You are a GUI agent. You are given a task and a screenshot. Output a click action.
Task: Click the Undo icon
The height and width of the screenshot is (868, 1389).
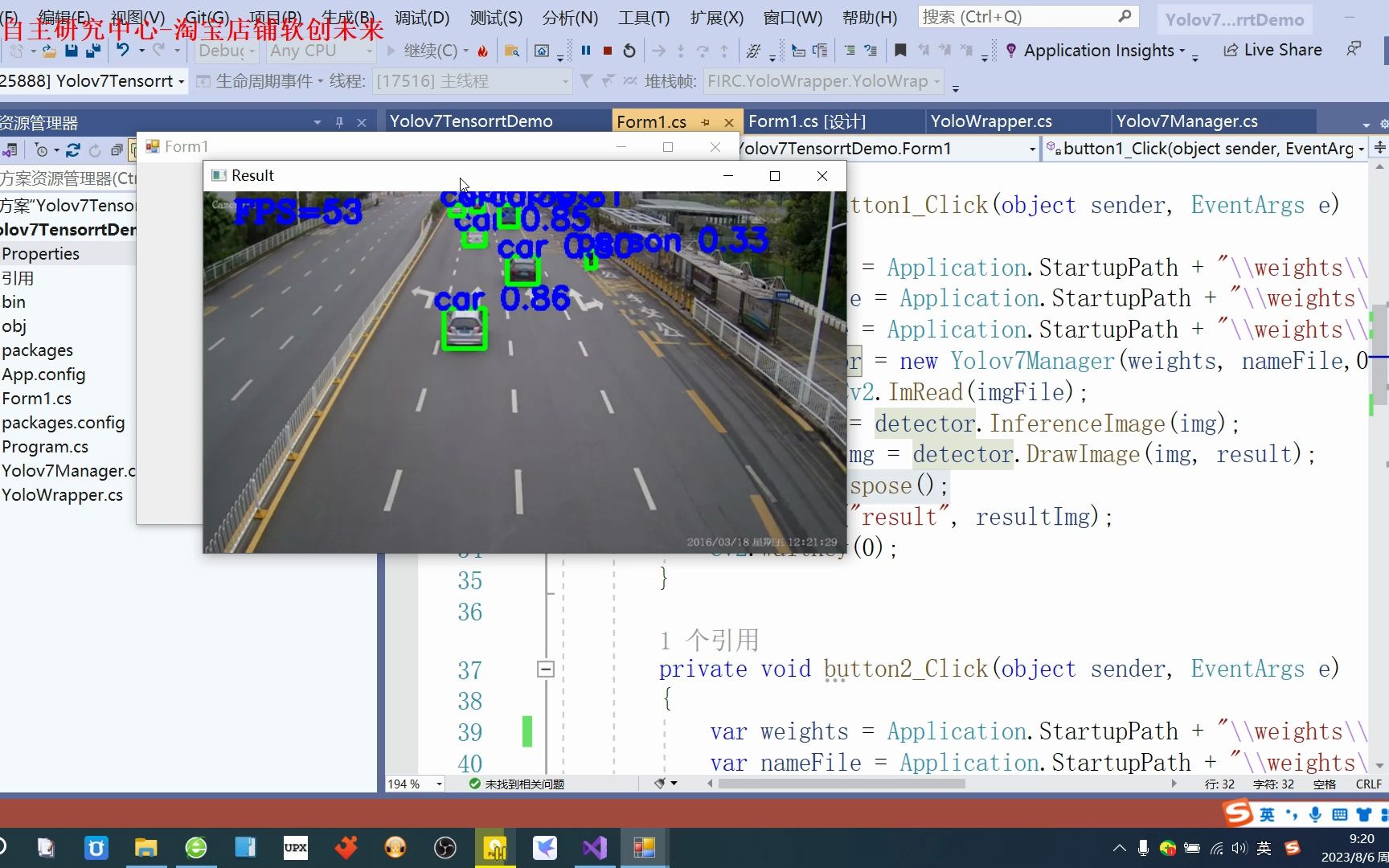(x=122, y=50)
